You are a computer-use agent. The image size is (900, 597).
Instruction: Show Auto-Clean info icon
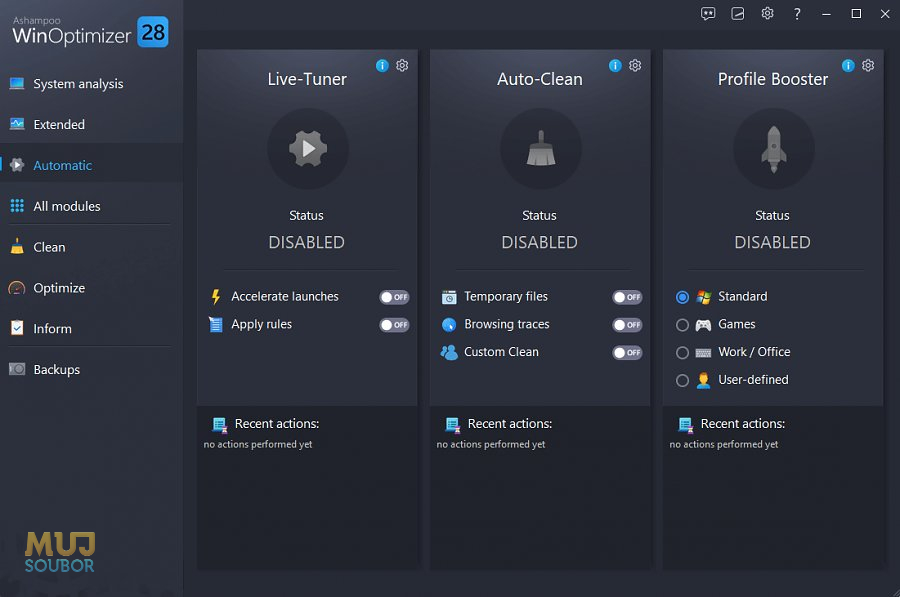pos(615,65)
